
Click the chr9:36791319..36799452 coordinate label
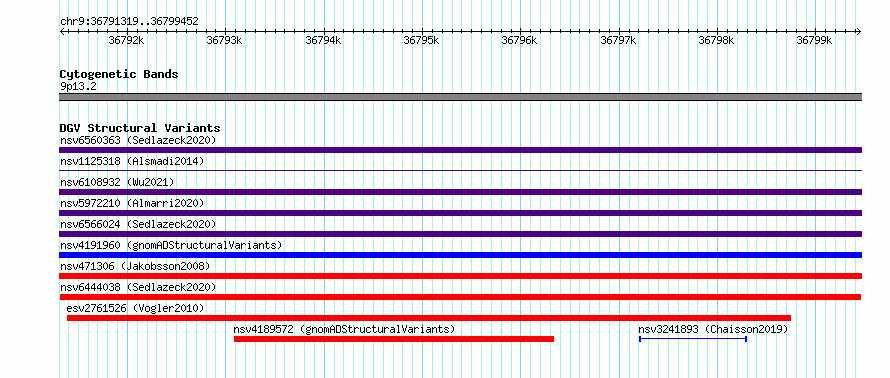coord(129,22)
